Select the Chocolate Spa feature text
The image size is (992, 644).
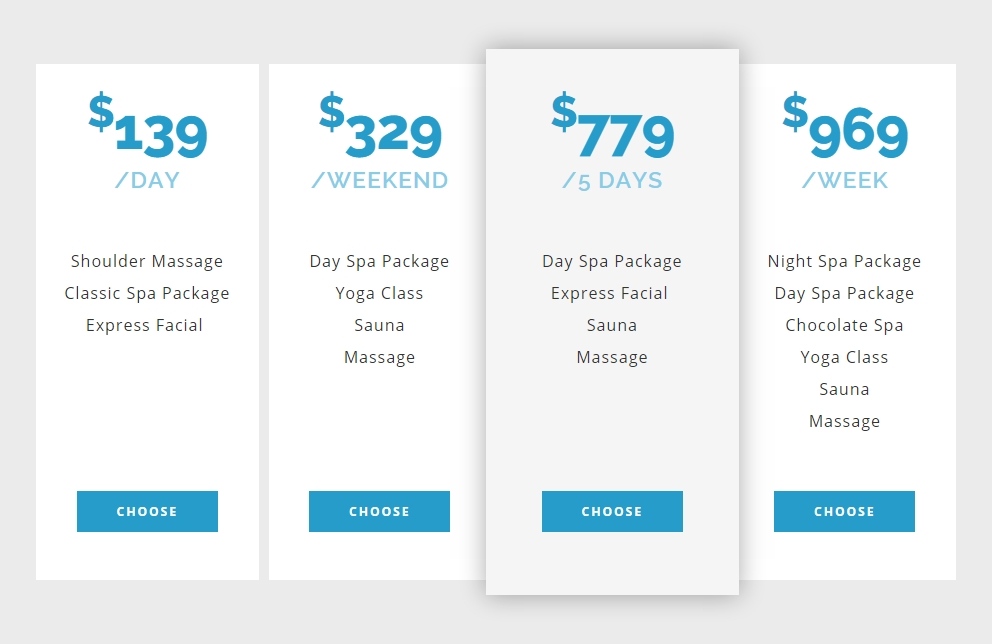844,325
